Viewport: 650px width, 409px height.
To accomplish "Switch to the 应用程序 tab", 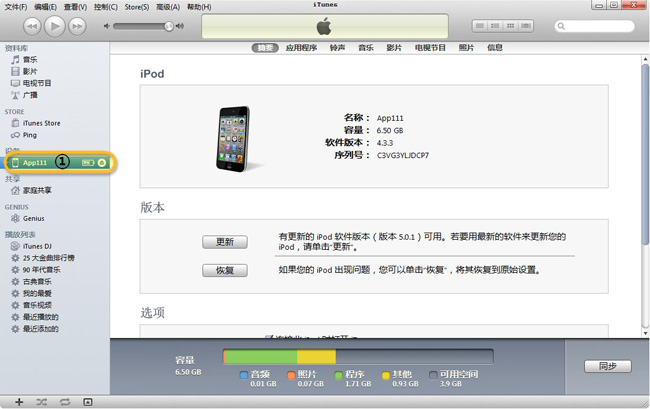I will pyautogui.click(x=301, y=48).
